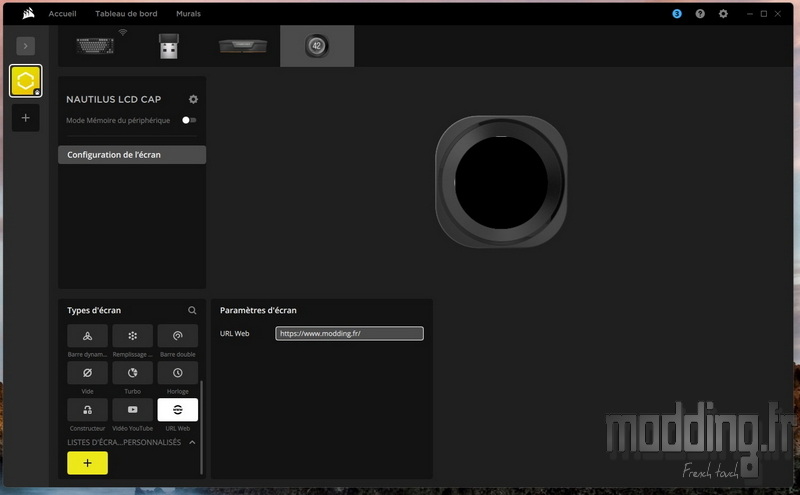The image size is (800, 495).
Task: Open Nautilus LCD Cap device settings gear
Action: tap(193, 100)
